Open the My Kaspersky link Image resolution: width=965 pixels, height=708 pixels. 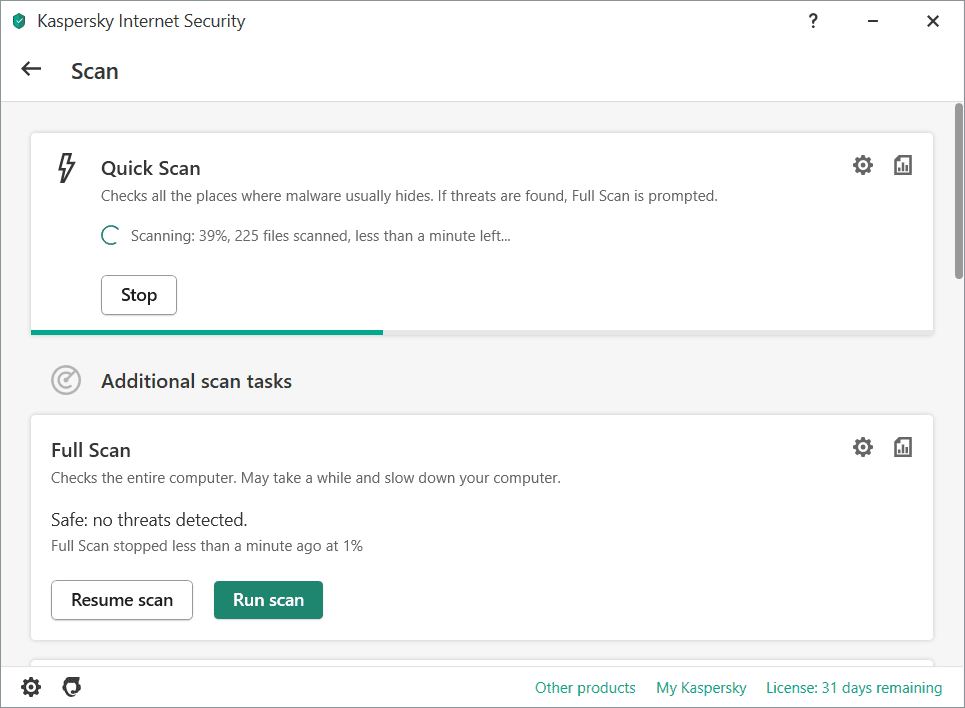coord(701,688)
